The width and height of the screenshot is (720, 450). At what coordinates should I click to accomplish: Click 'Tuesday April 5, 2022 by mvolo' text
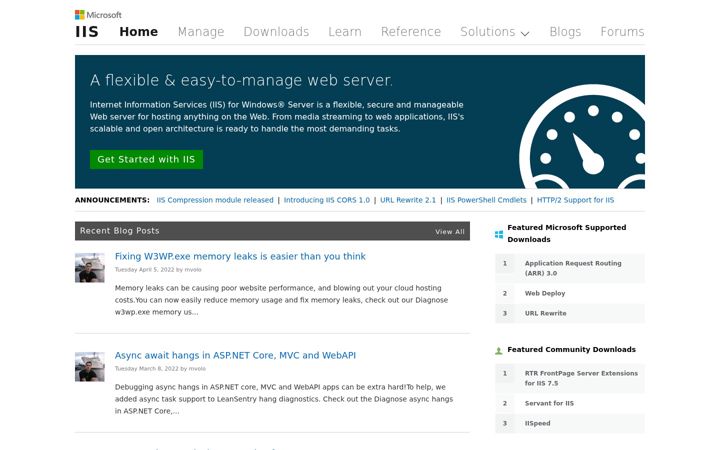[158, 270]
